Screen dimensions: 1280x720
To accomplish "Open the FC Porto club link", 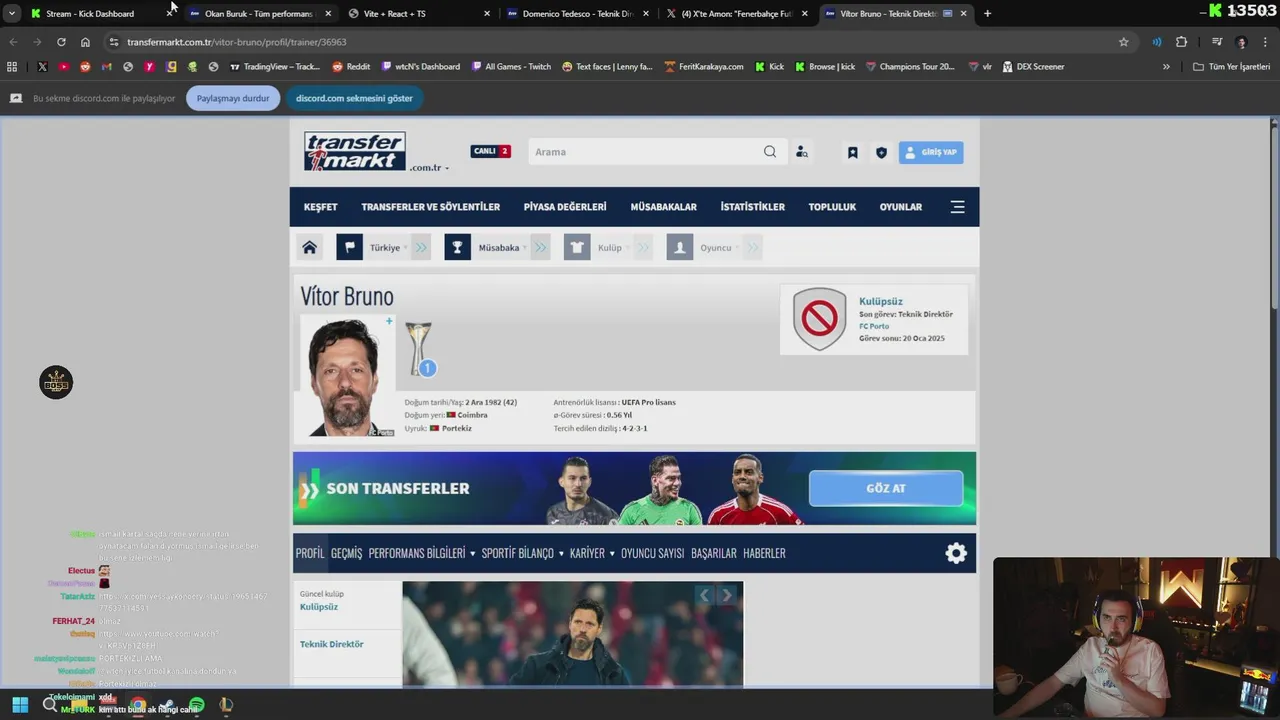I will click(874, 326).
